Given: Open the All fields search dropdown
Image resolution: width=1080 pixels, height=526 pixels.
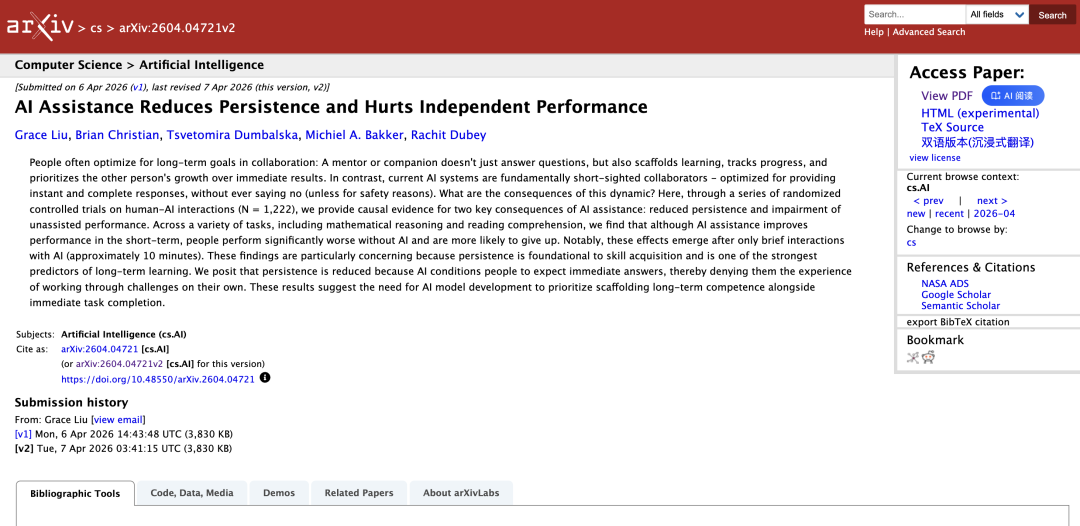Looking at the screenshot, I should coord(997,15).
